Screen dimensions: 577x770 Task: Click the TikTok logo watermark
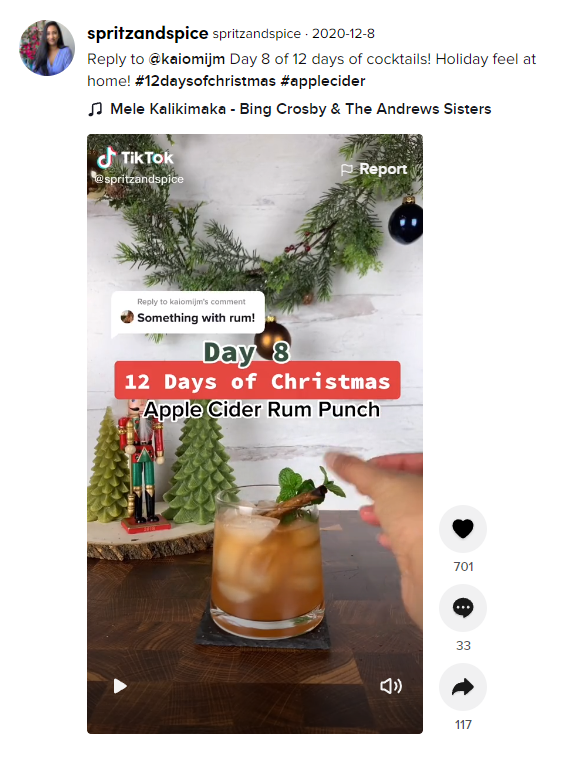(x=135, y=158)
